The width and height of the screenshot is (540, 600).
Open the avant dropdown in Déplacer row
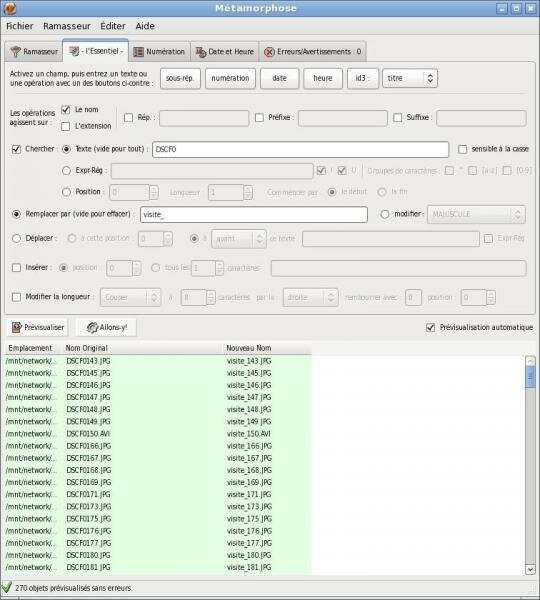tap(238, 239)
